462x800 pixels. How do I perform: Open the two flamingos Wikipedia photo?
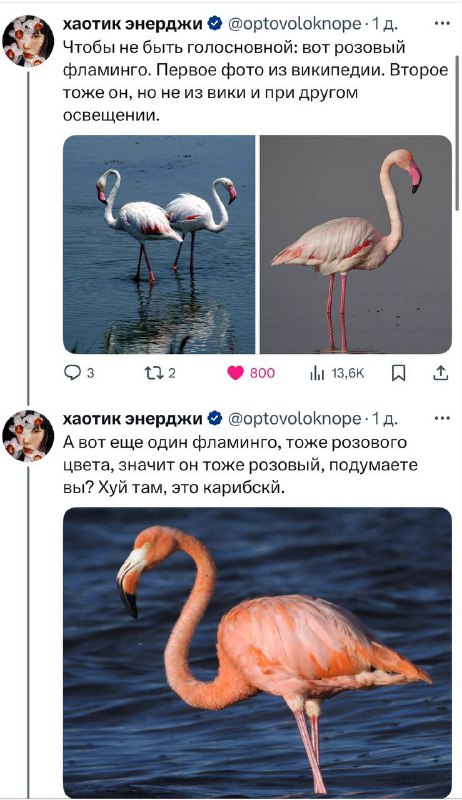point(159,244)
